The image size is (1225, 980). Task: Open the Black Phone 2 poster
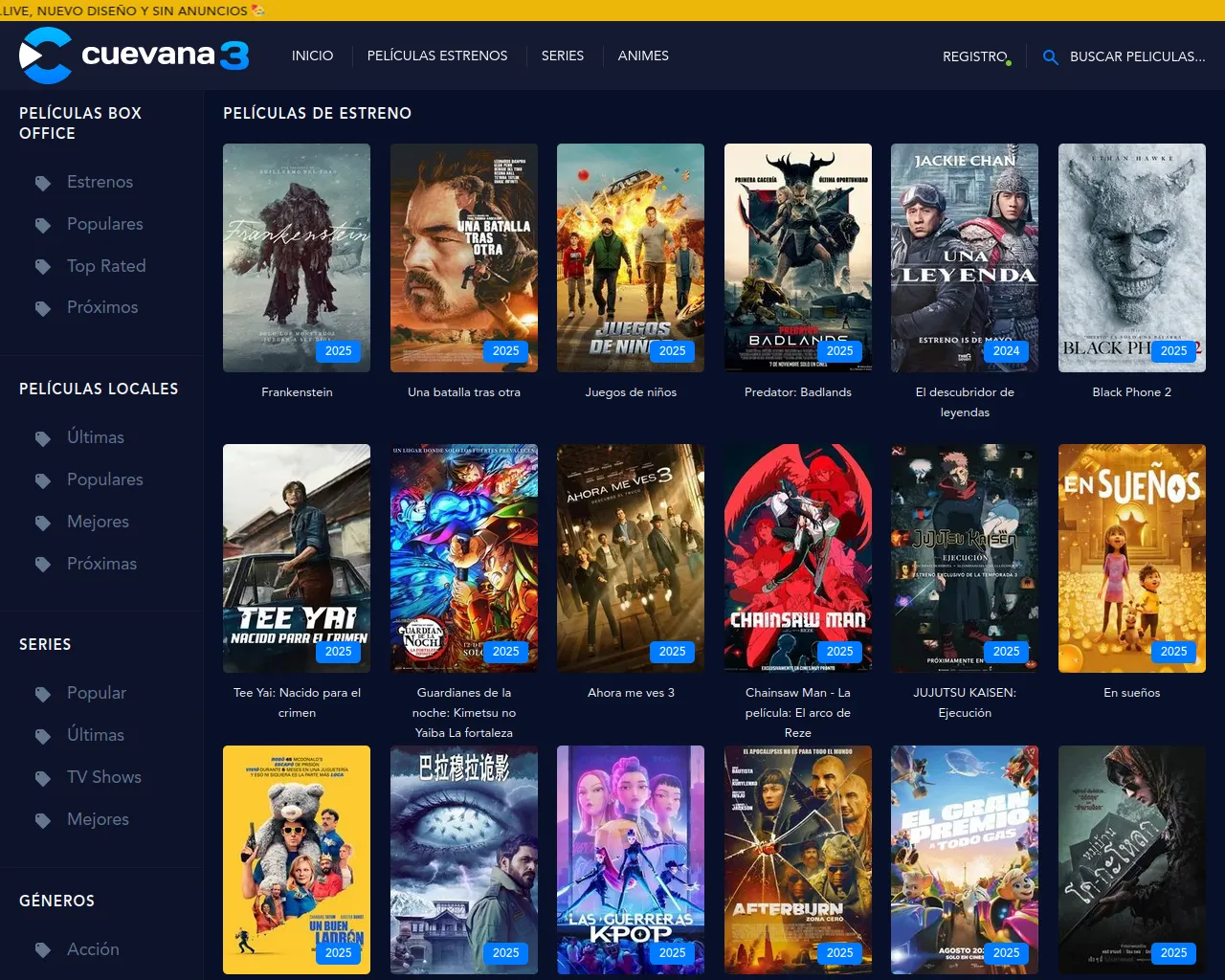coord(1132,257)
